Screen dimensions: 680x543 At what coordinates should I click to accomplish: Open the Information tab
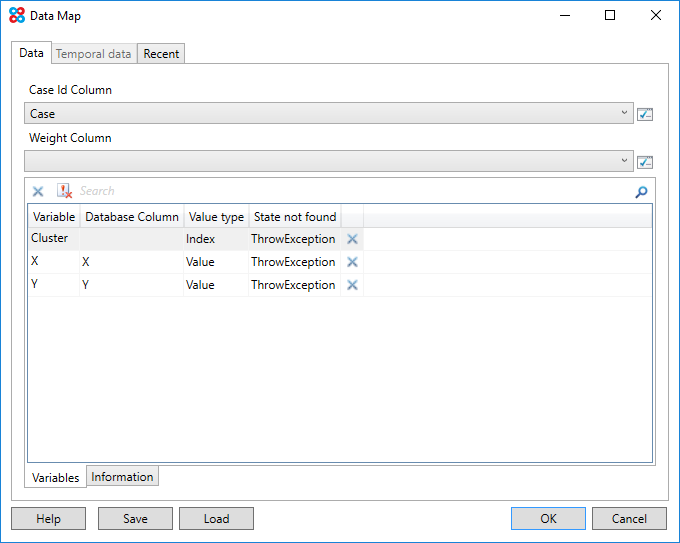(x=122, y=477)
